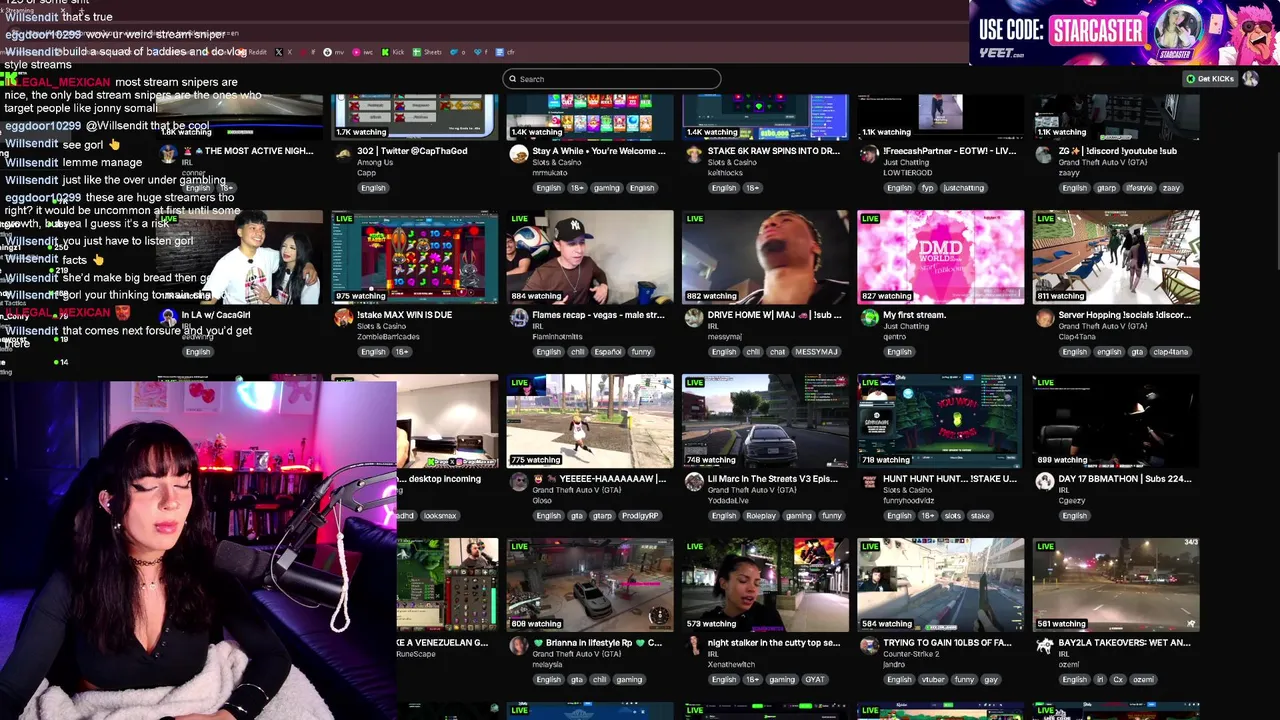Select the GYAT tag under night stalker stream
Viewport: 1280px width, 720px height.
(815, 680)
